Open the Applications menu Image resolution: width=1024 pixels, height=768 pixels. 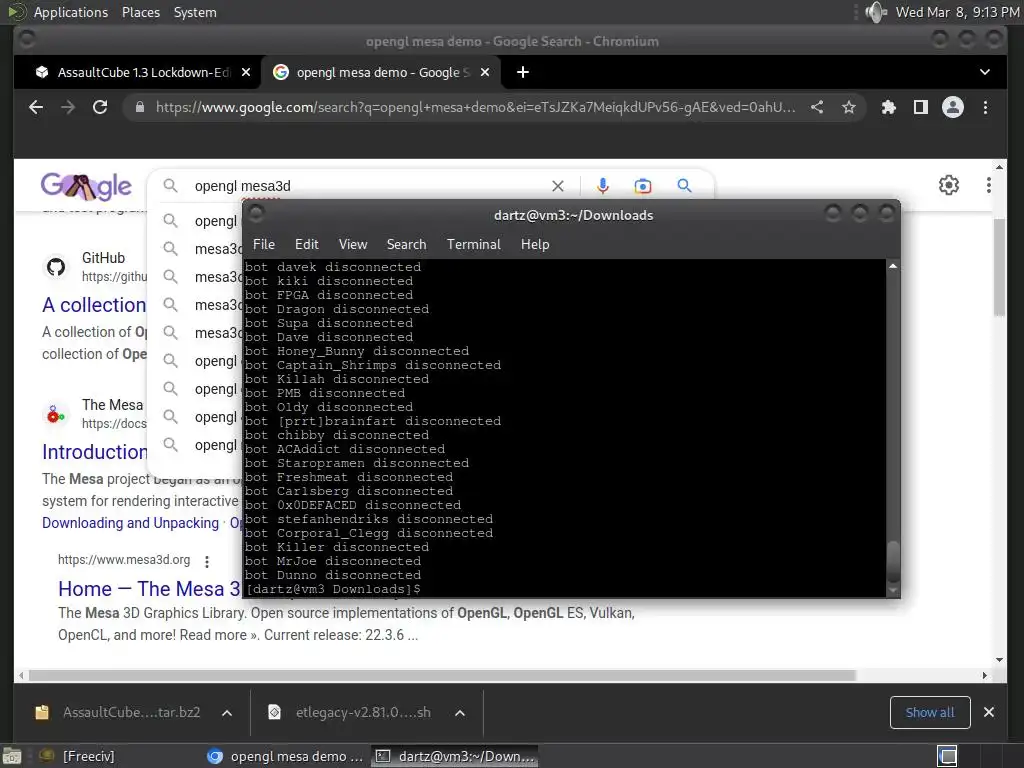pos(71,12)
